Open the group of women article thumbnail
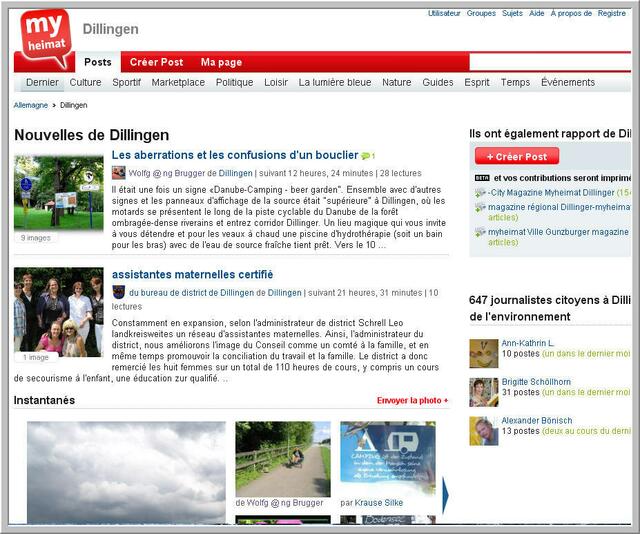The image size is (640, 534). [x=59, y=312]
